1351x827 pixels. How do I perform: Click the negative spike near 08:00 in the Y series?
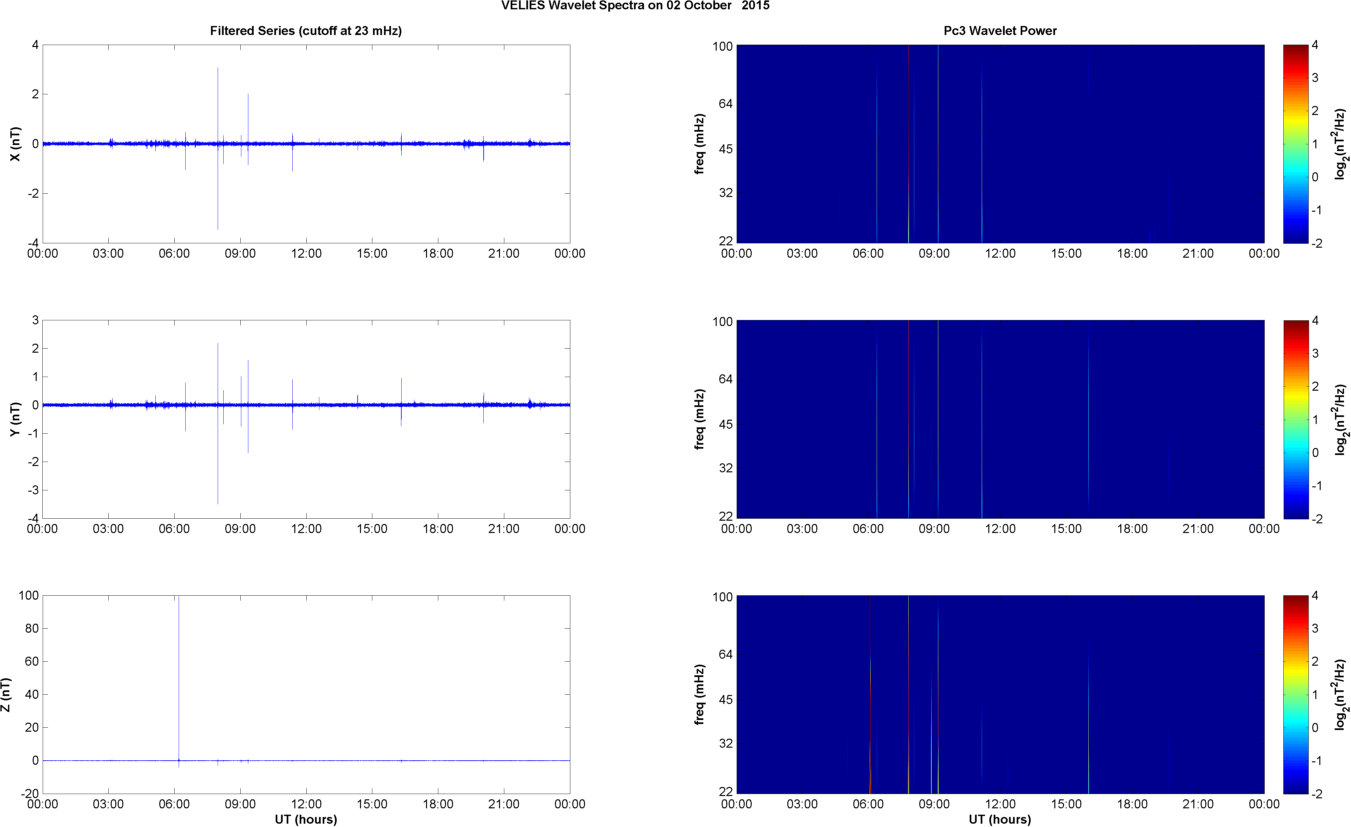[x=218, y=455]
